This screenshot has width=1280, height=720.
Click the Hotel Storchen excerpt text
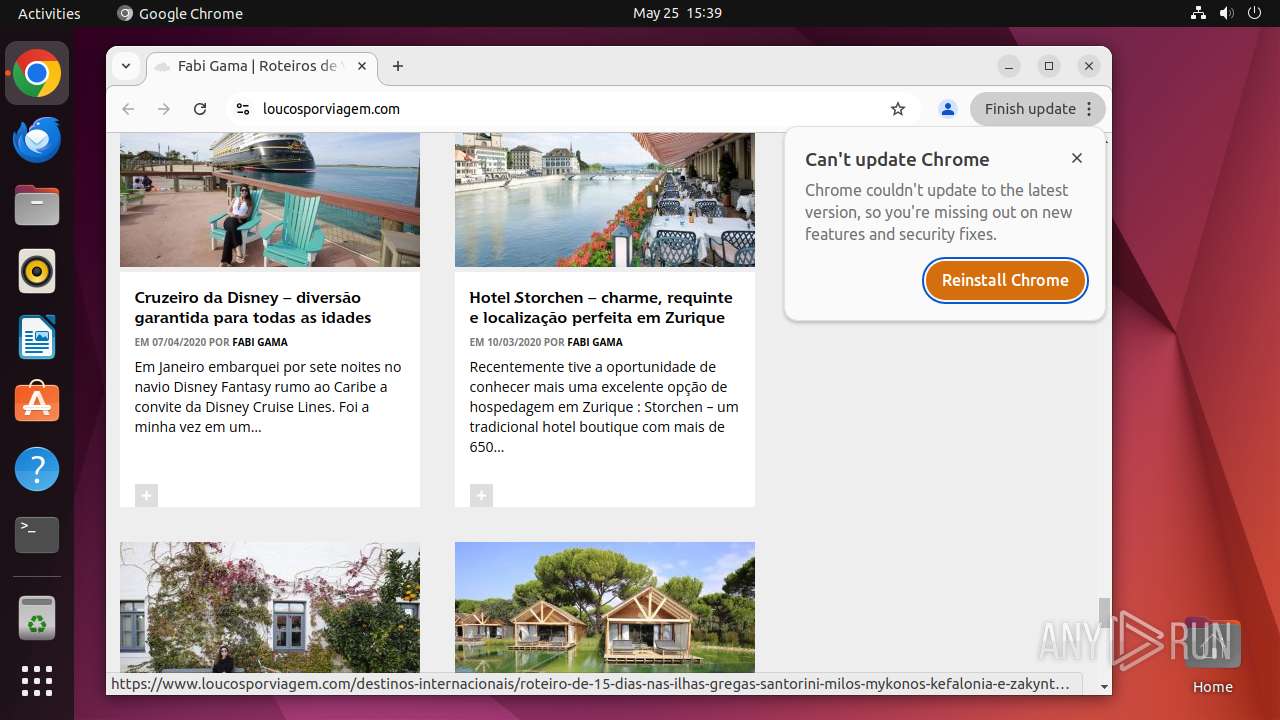pos(604,407)
